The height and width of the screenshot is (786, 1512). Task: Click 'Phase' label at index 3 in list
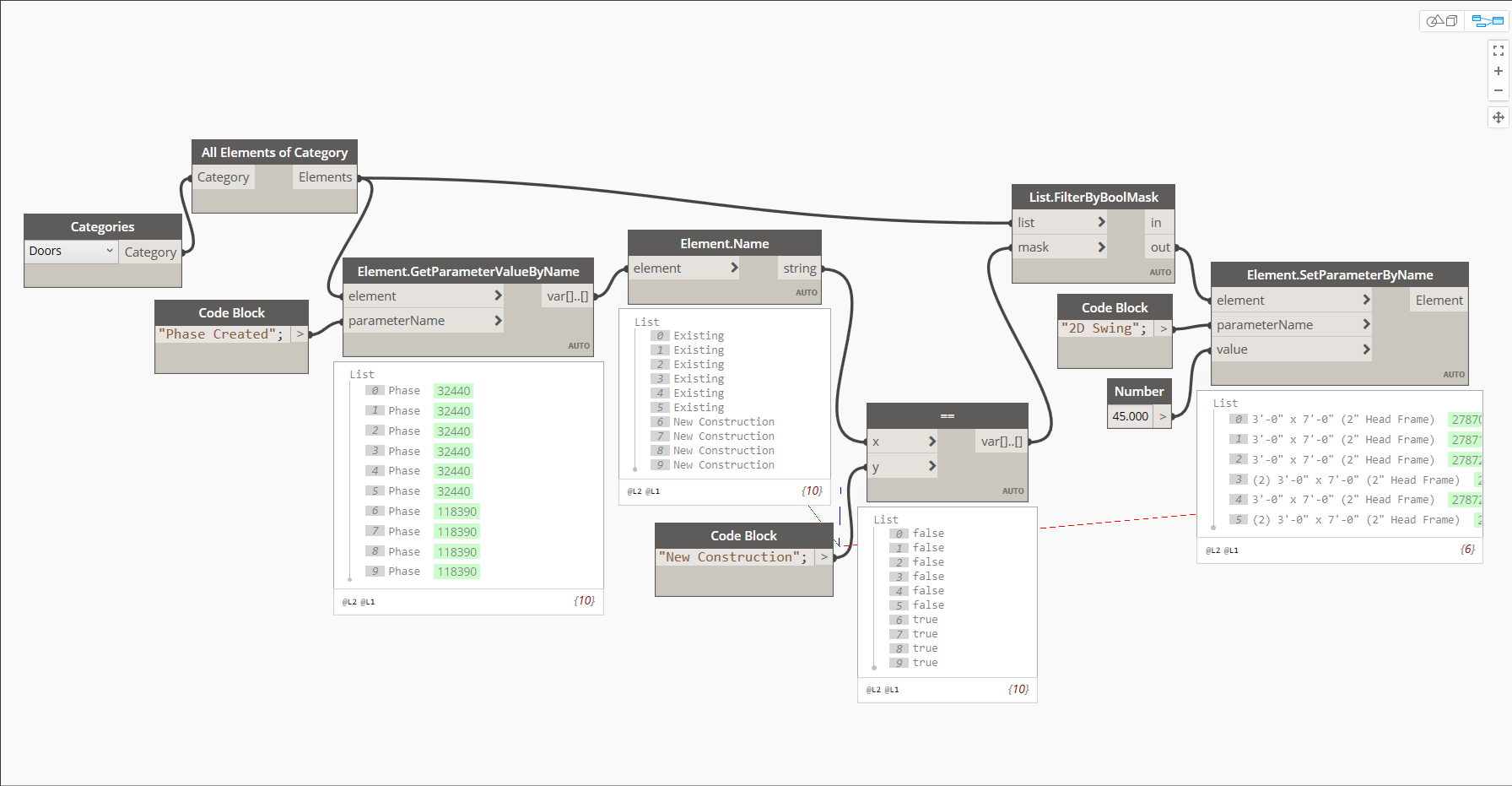click(x=404, y=452)
